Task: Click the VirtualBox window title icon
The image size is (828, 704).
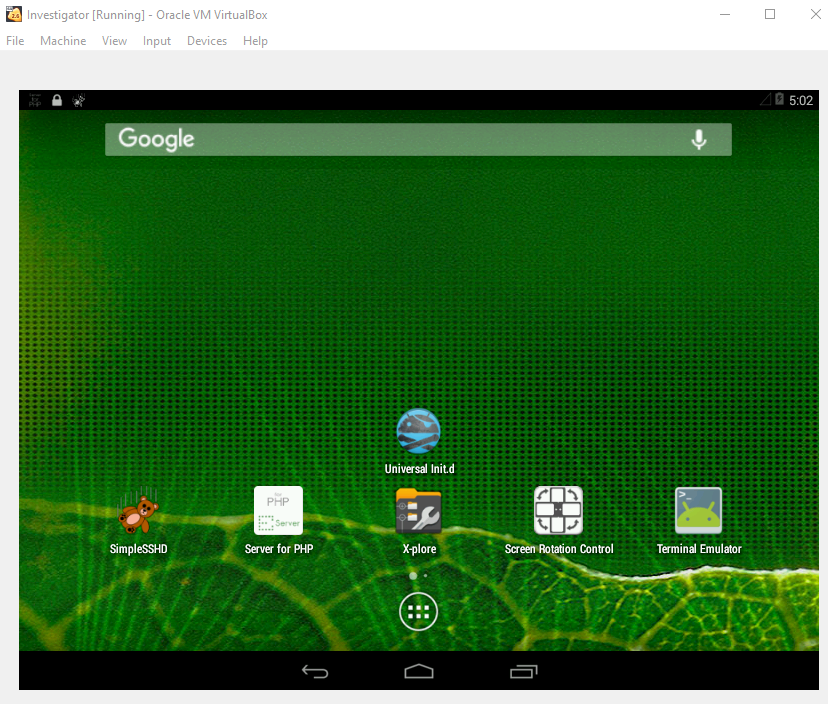Action: click(x=14, y=14)
